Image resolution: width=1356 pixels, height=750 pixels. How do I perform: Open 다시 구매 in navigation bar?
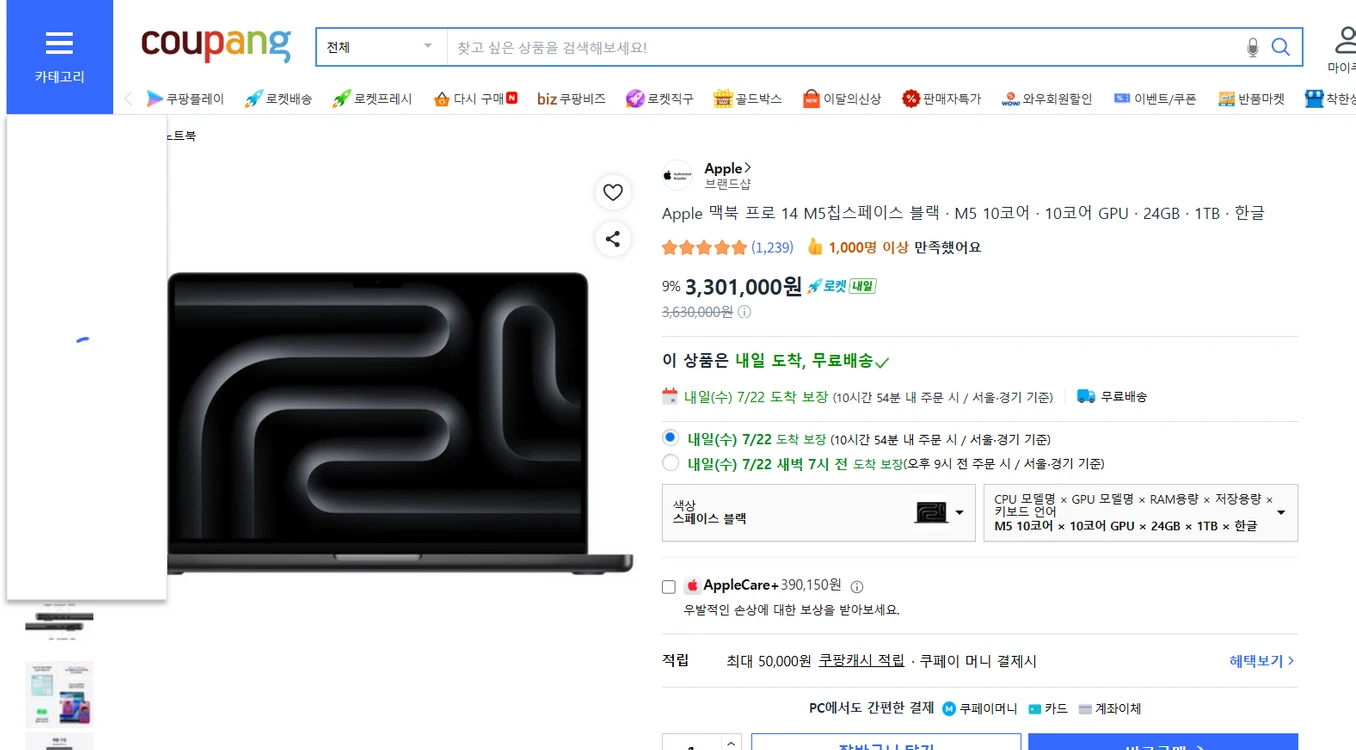(475, 99)
